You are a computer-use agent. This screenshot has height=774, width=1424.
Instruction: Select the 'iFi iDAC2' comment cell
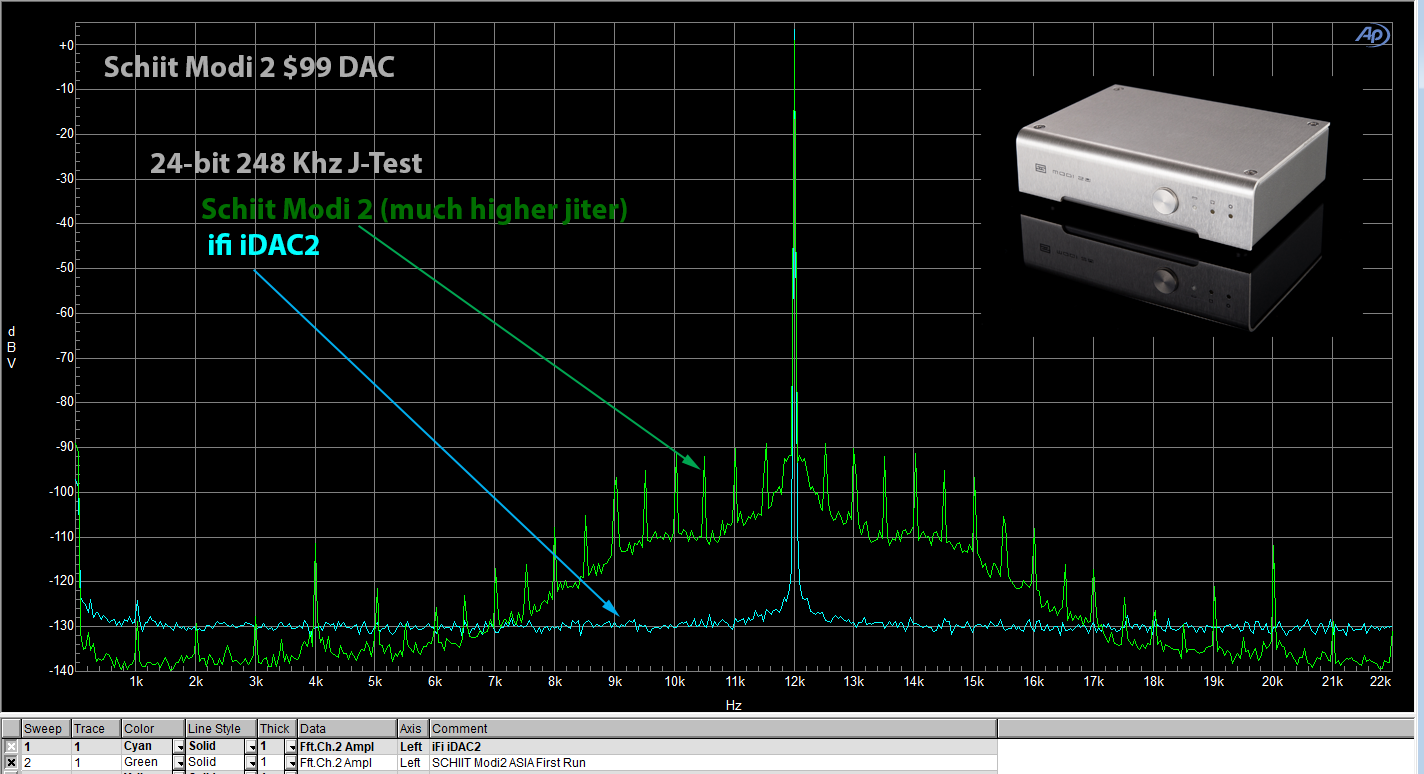tap(713, 746)
